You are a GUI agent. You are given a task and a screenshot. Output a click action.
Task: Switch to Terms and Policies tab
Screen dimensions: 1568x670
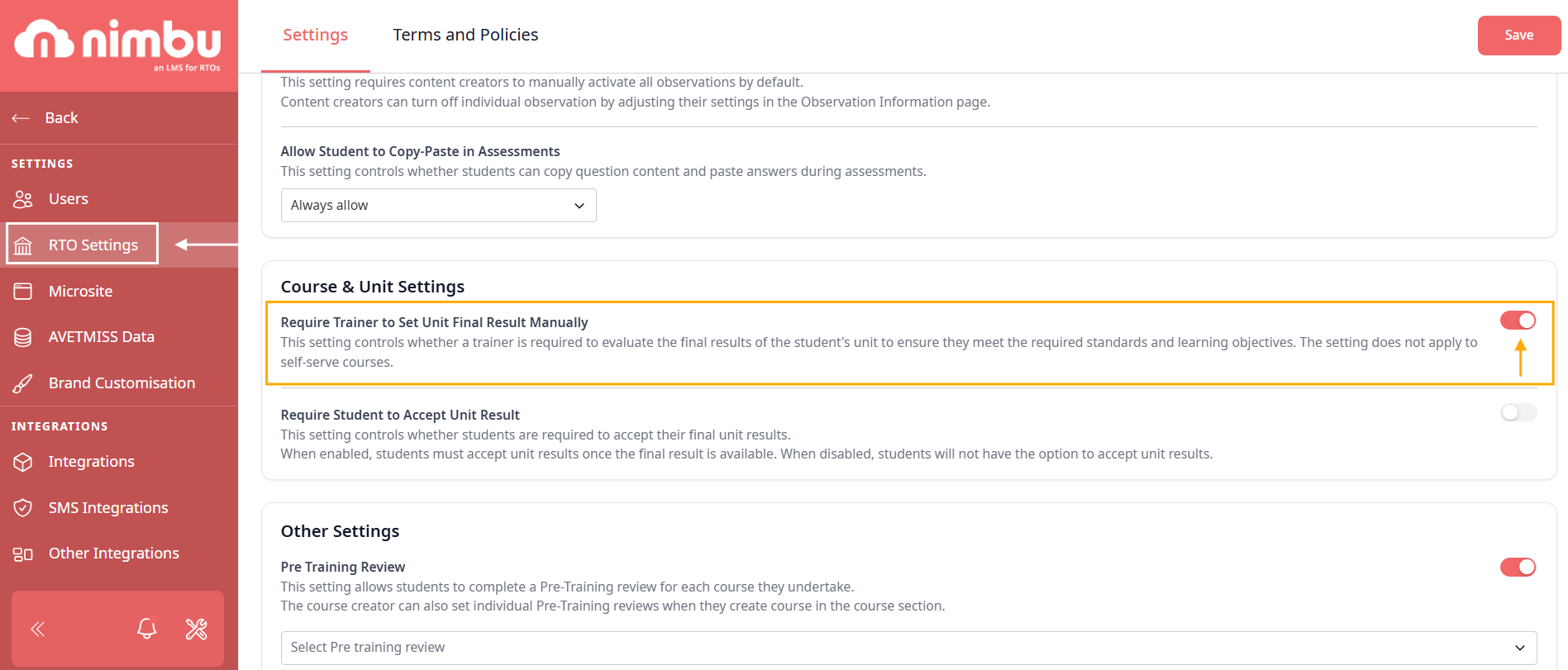click(x=465, y=35)
